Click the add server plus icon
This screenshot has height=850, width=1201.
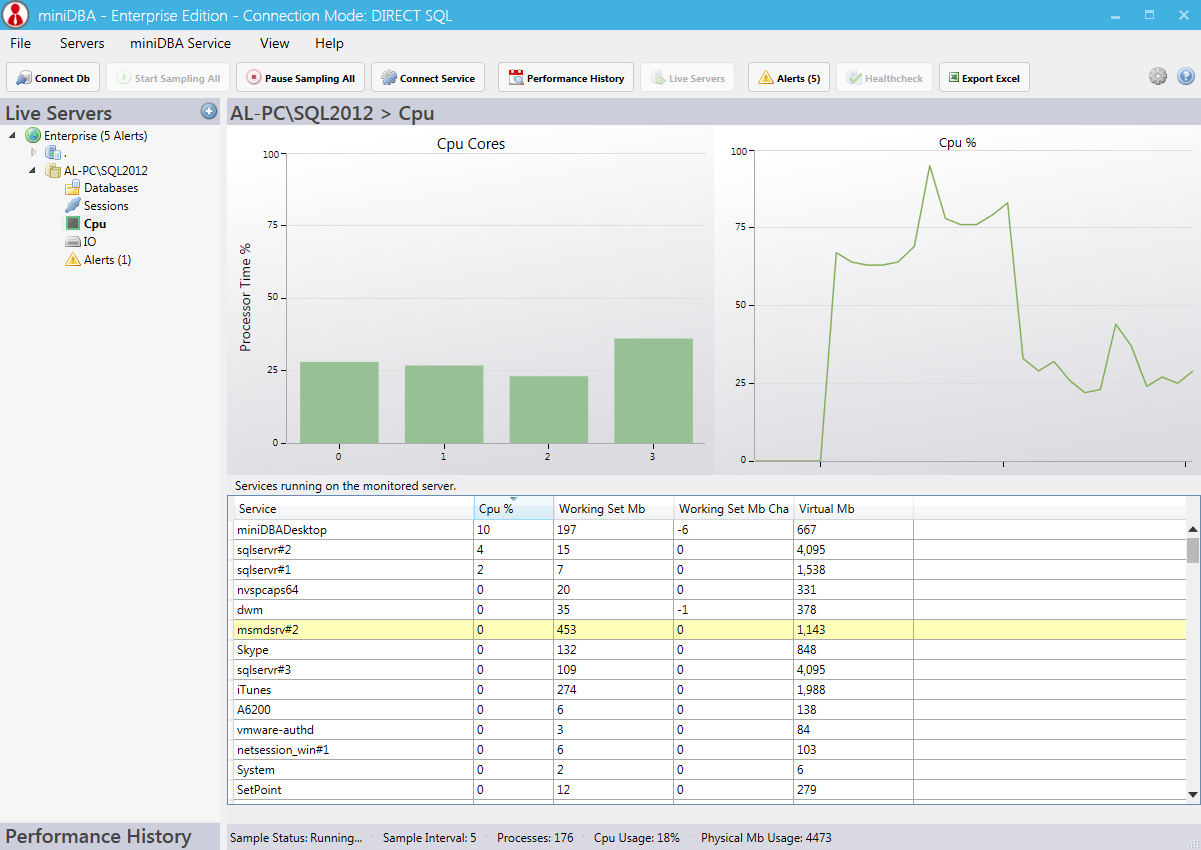[x=209, y=111]
